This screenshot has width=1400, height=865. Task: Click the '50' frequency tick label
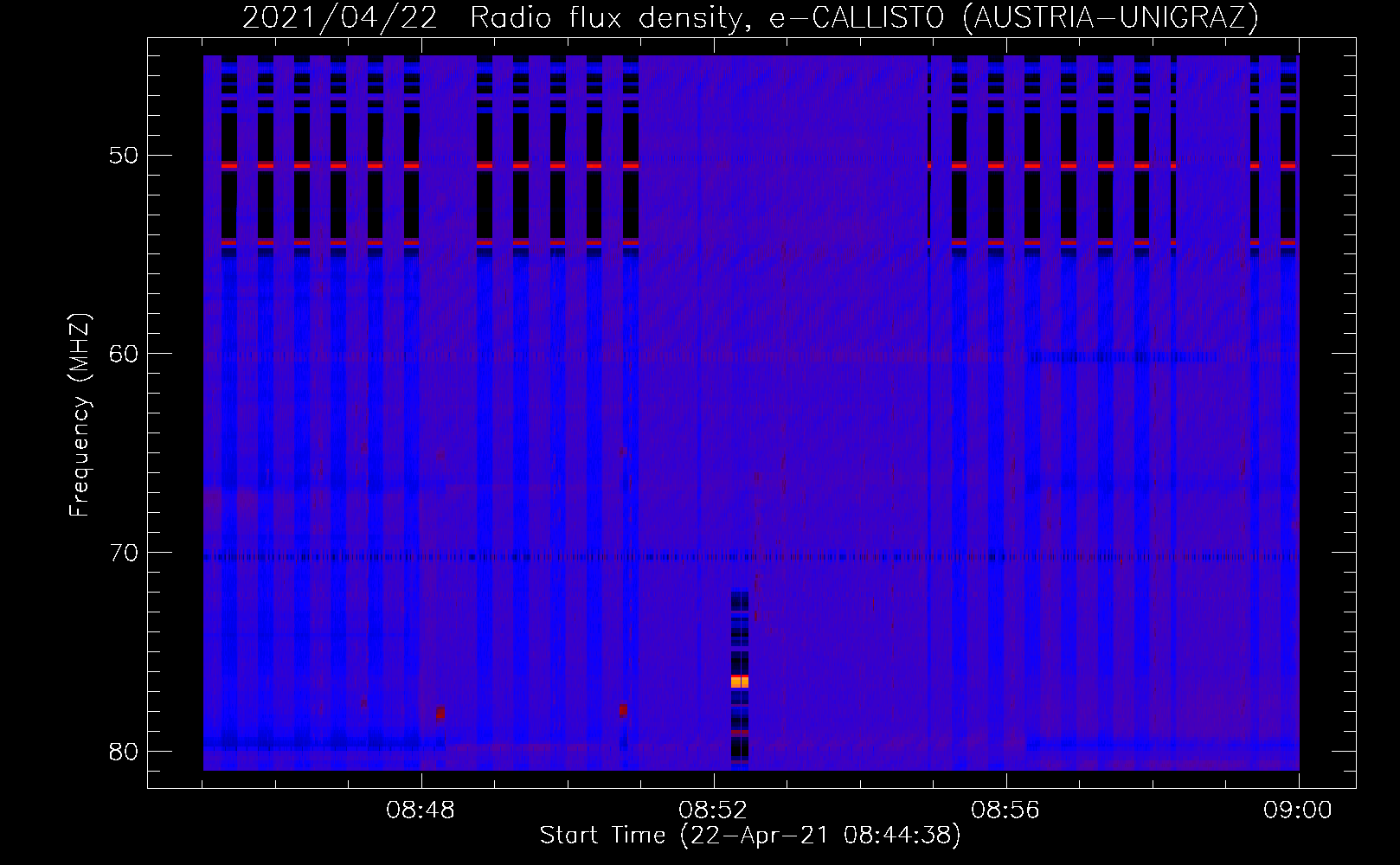(125, 156)
